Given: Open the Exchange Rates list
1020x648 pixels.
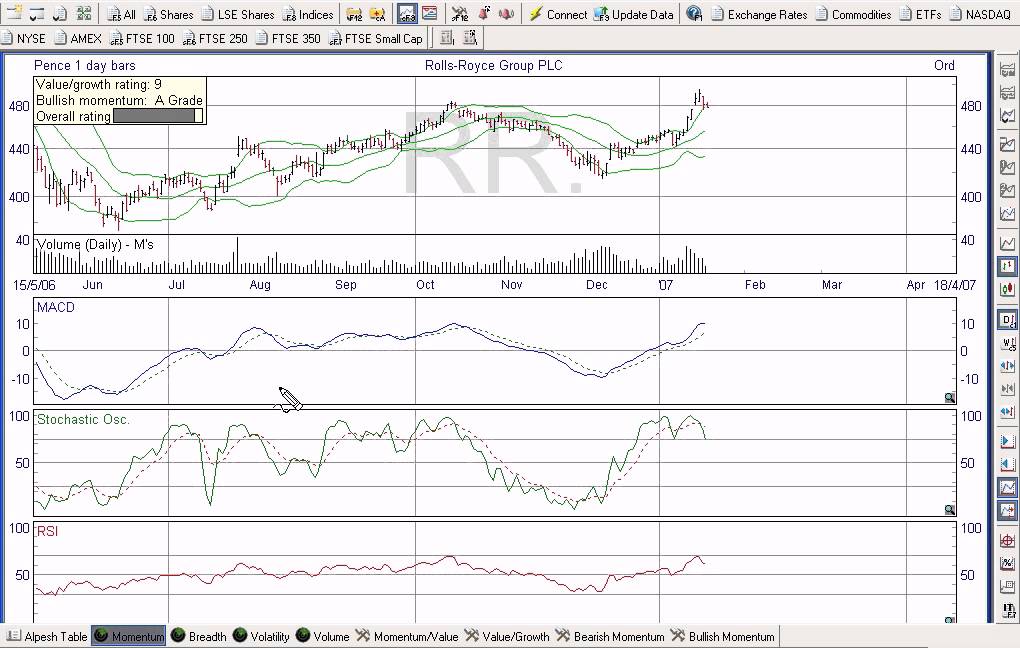Looking at the screenshot, I should [x=759, y=14].
